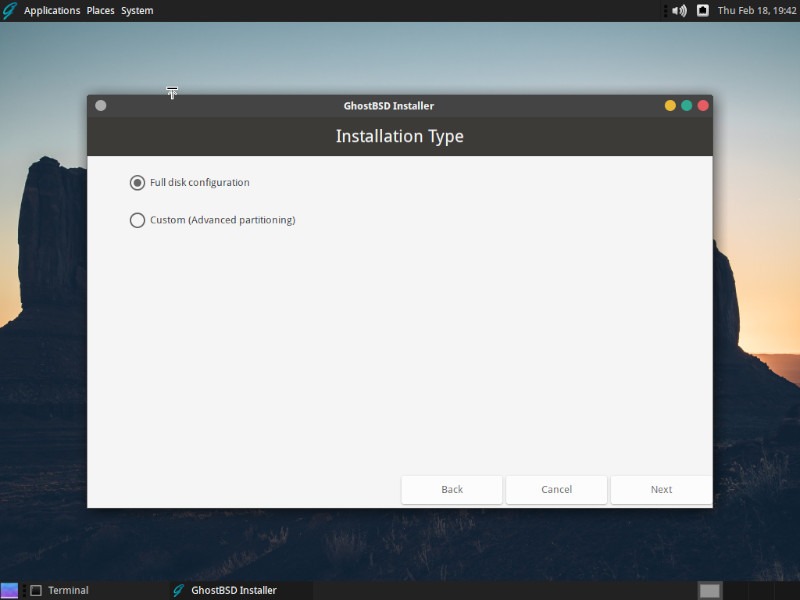This screenshot has width=800, height=600.
Task: Click the Installation Type header area
Action: [400, 136]
